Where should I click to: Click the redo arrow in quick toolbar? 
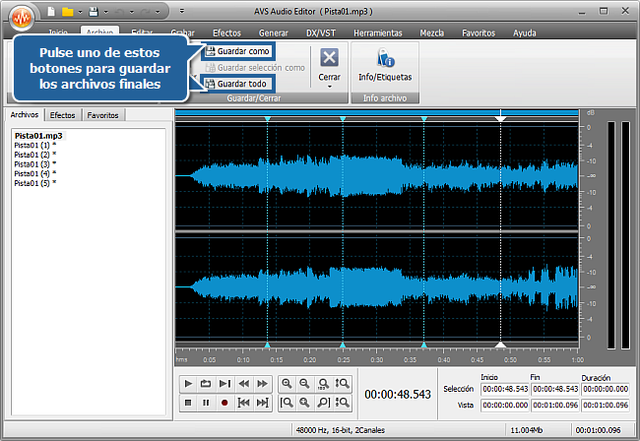[145, 12]
